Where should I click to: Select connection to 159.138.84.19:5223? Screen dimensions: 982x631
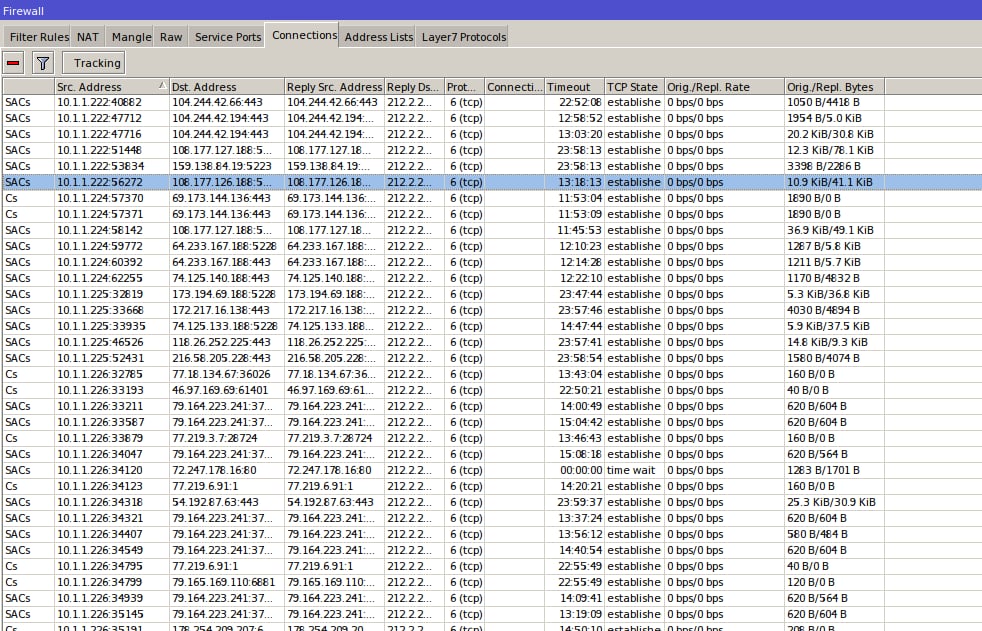(x=491, y=166)
